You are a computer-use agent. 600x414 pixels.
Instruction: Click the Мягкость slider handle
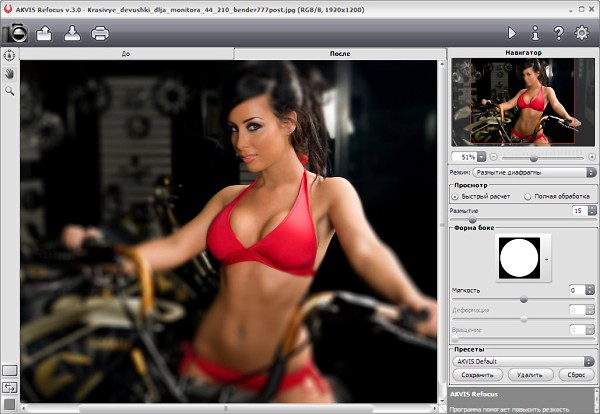[x=523, y=299]
